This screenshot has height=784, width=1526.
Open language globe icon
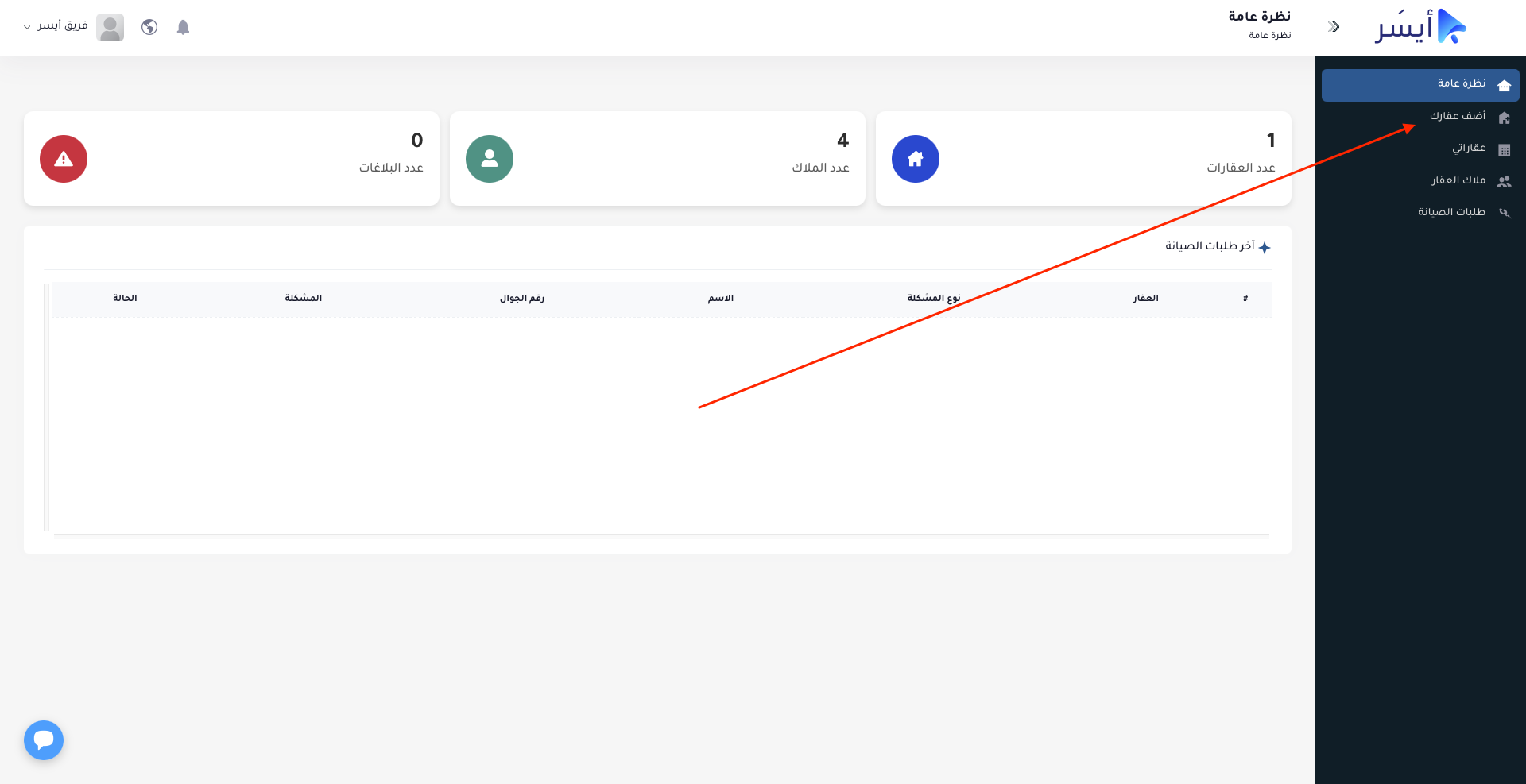149,27
